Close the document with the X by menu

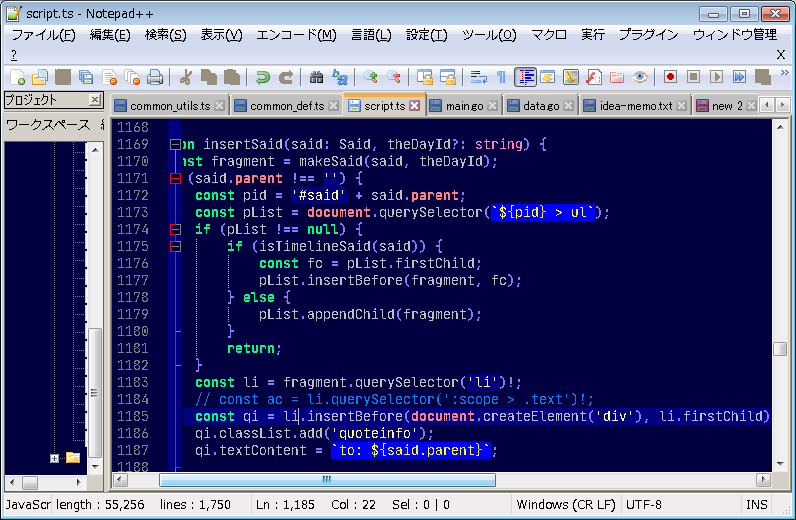click(781, 54)
